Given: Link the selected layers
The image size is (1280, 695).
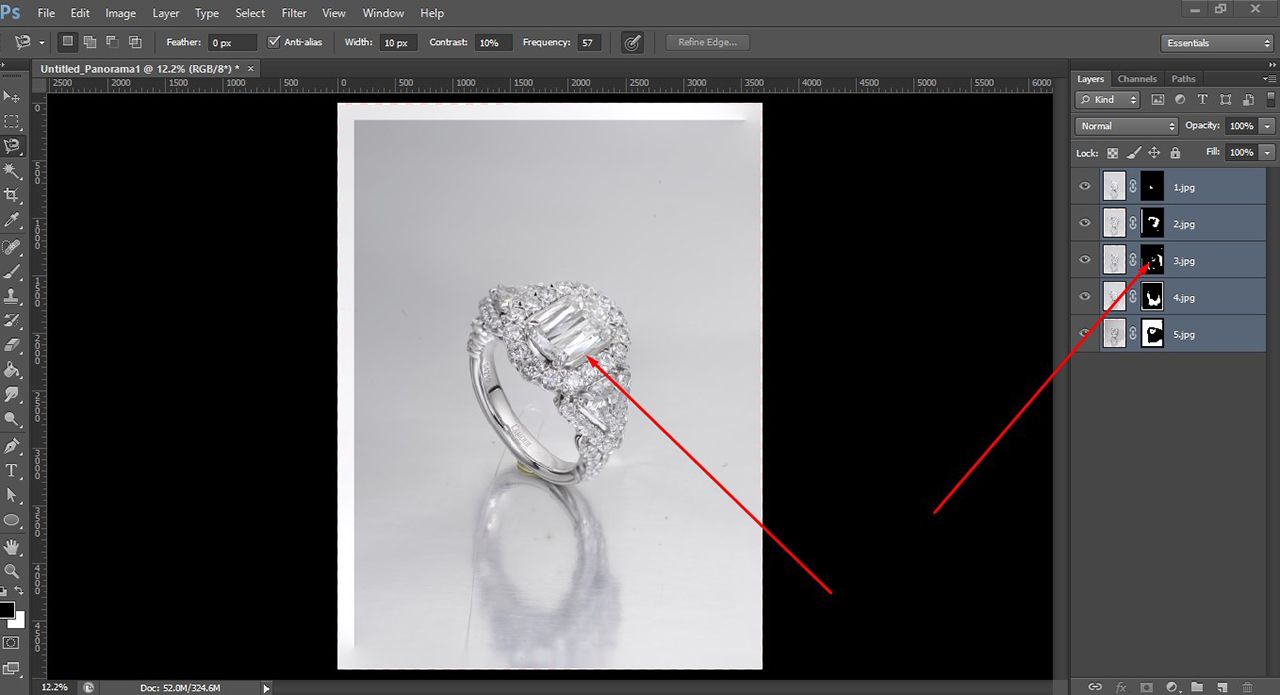Looking at the screenshot, I should [1096, 686].
